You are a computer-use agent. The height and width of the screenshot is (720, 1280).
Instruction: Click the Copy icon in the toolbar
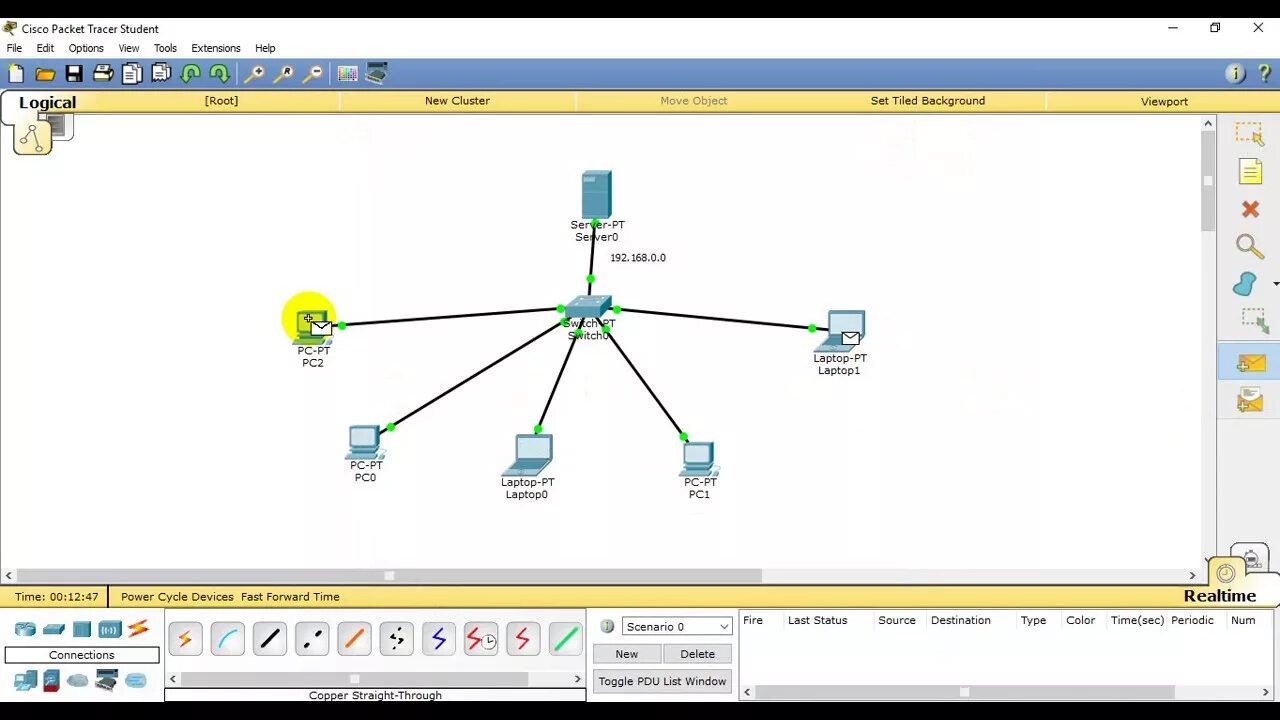click(132, 73)
